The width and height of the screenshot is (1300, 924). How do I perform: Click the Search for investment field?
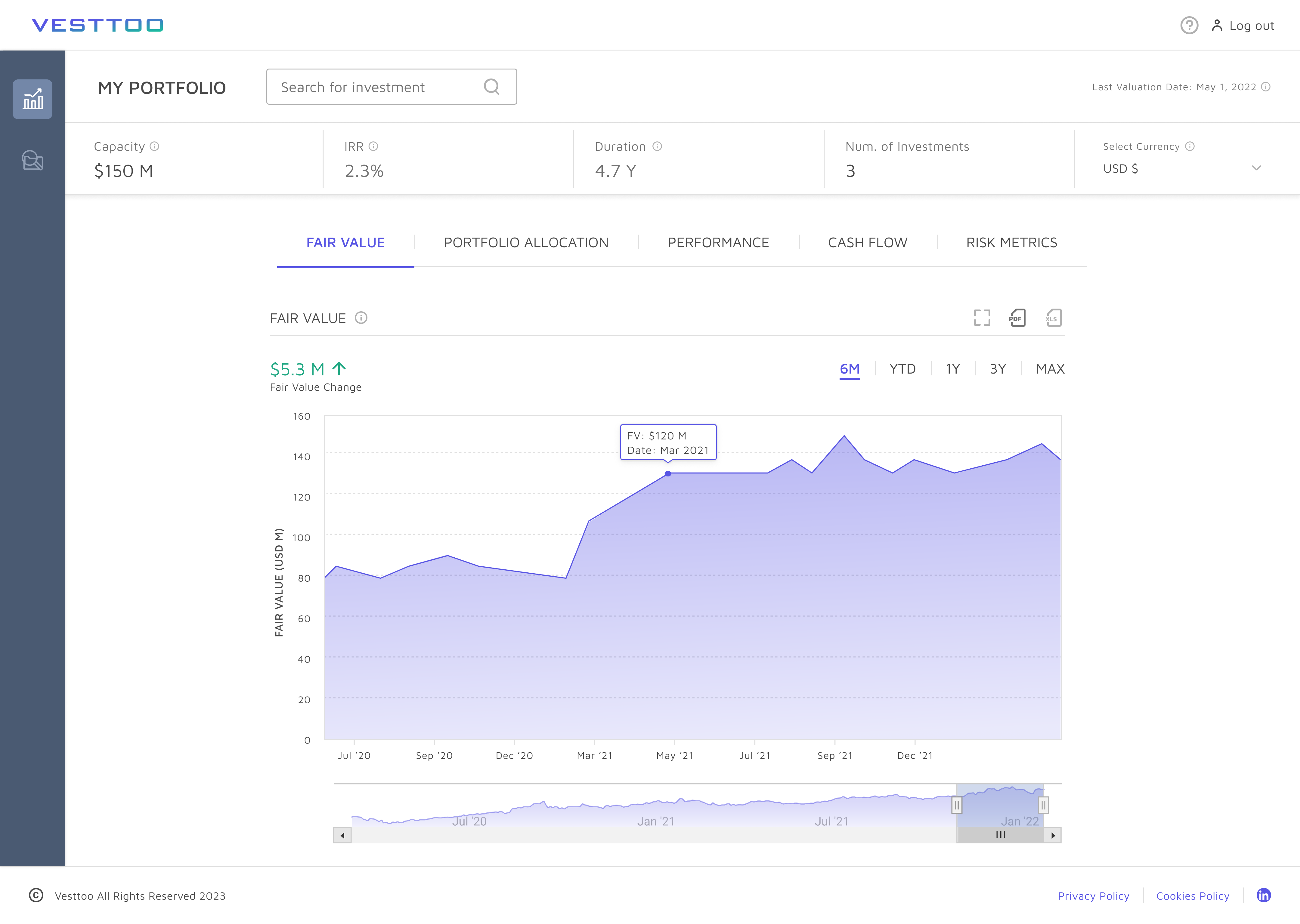point(392,87)
